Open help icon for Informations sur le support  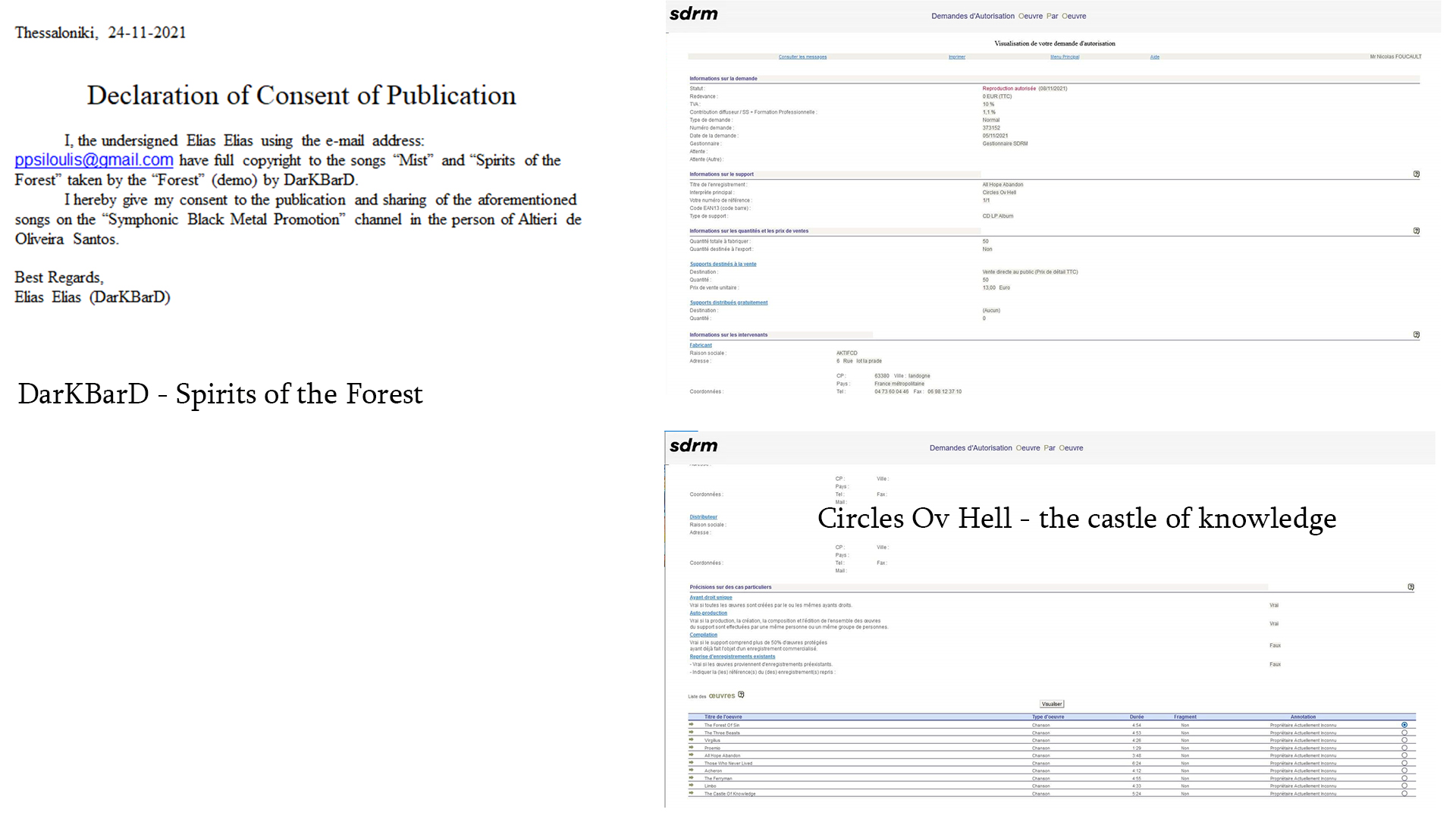(x=1416, y=174)
